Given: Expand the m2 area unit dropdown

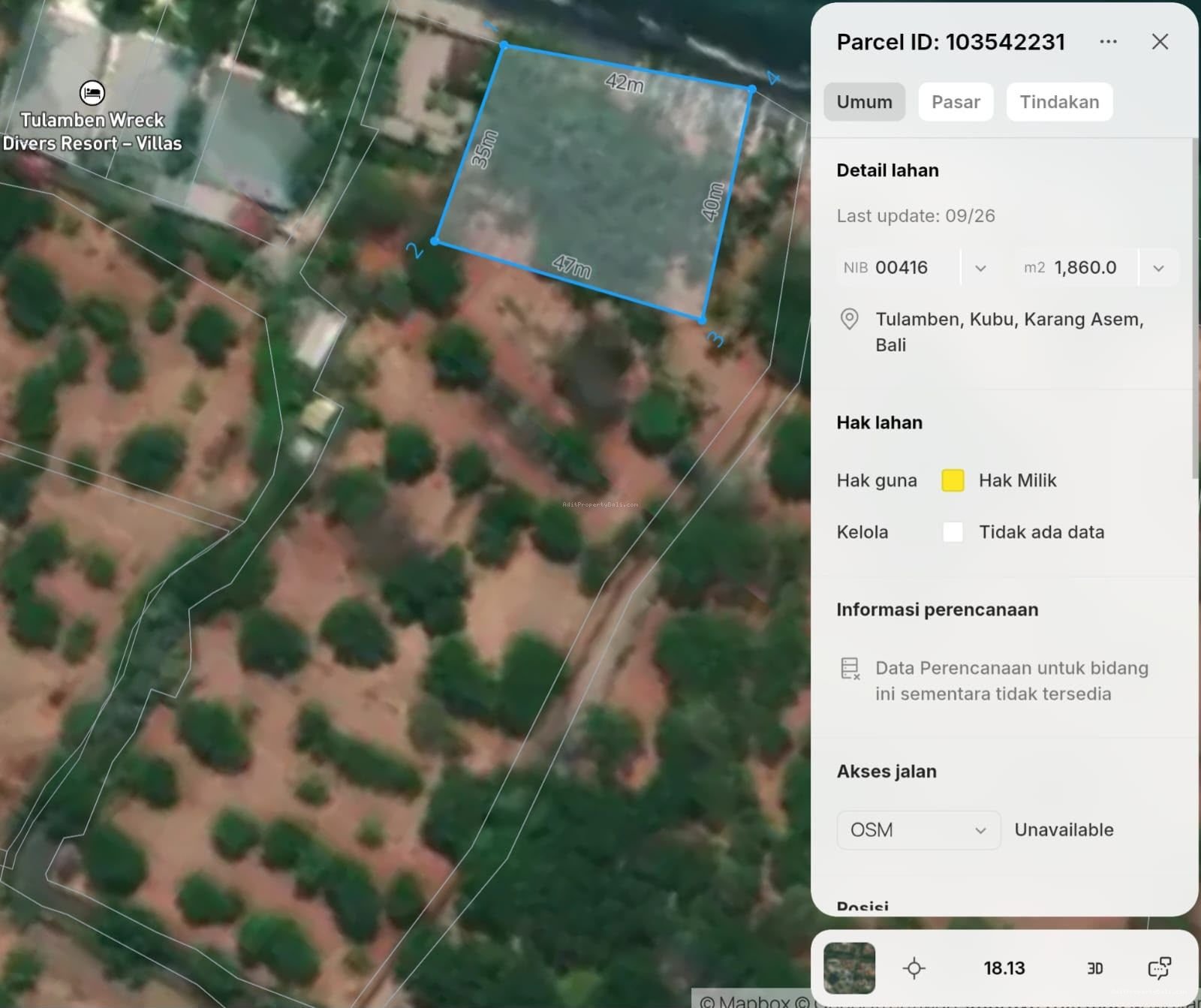Looking at the screenshot, I should tap(1158, 268).
